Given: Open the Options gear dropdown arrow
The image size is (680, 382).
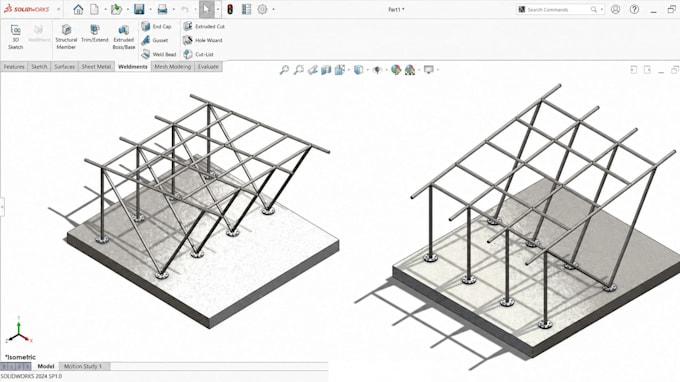Looking at the screenshot, I should click(x=273, y=9).
